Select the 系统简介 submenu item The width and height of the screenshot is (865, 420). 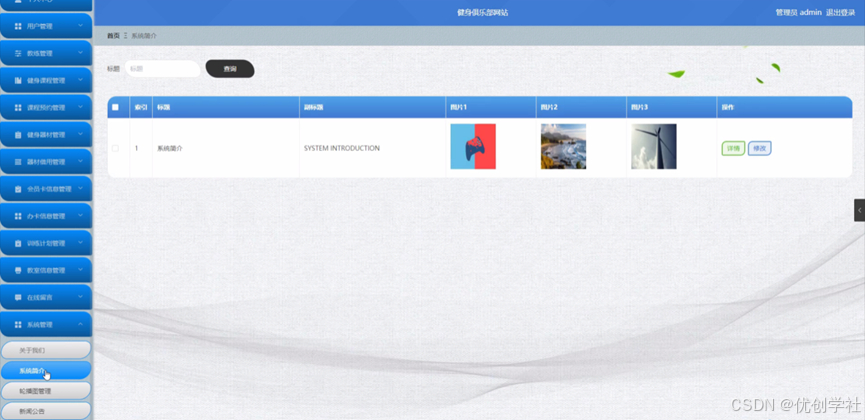[46, 370]
